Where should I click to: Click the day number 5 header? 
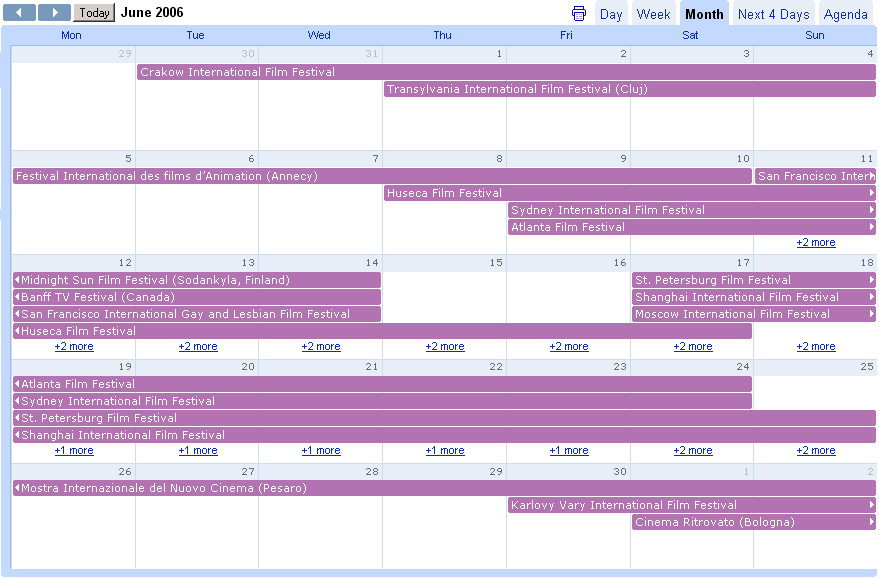[128, 159]
